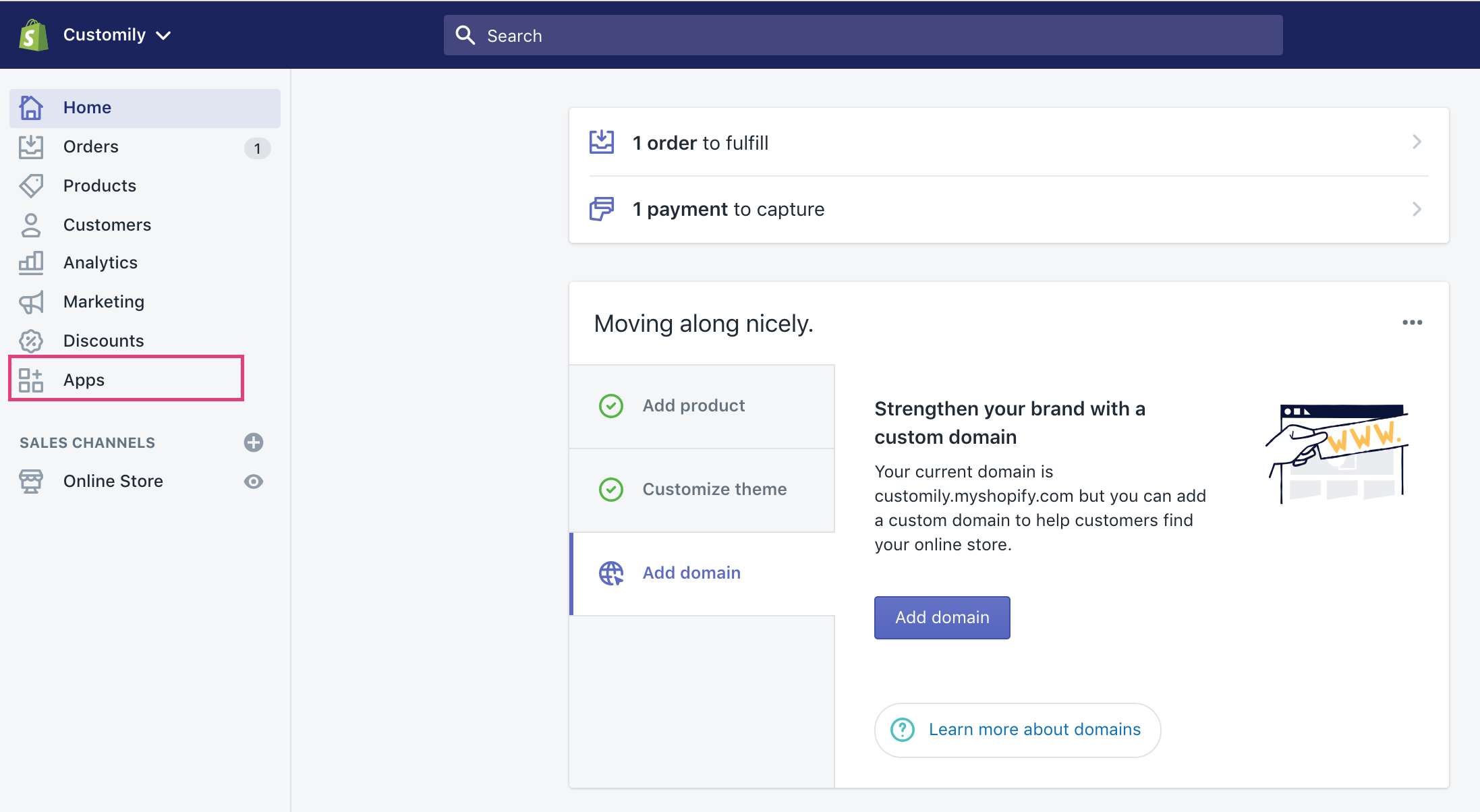Add a sales channel with plus icon

[x=254, y=442]
